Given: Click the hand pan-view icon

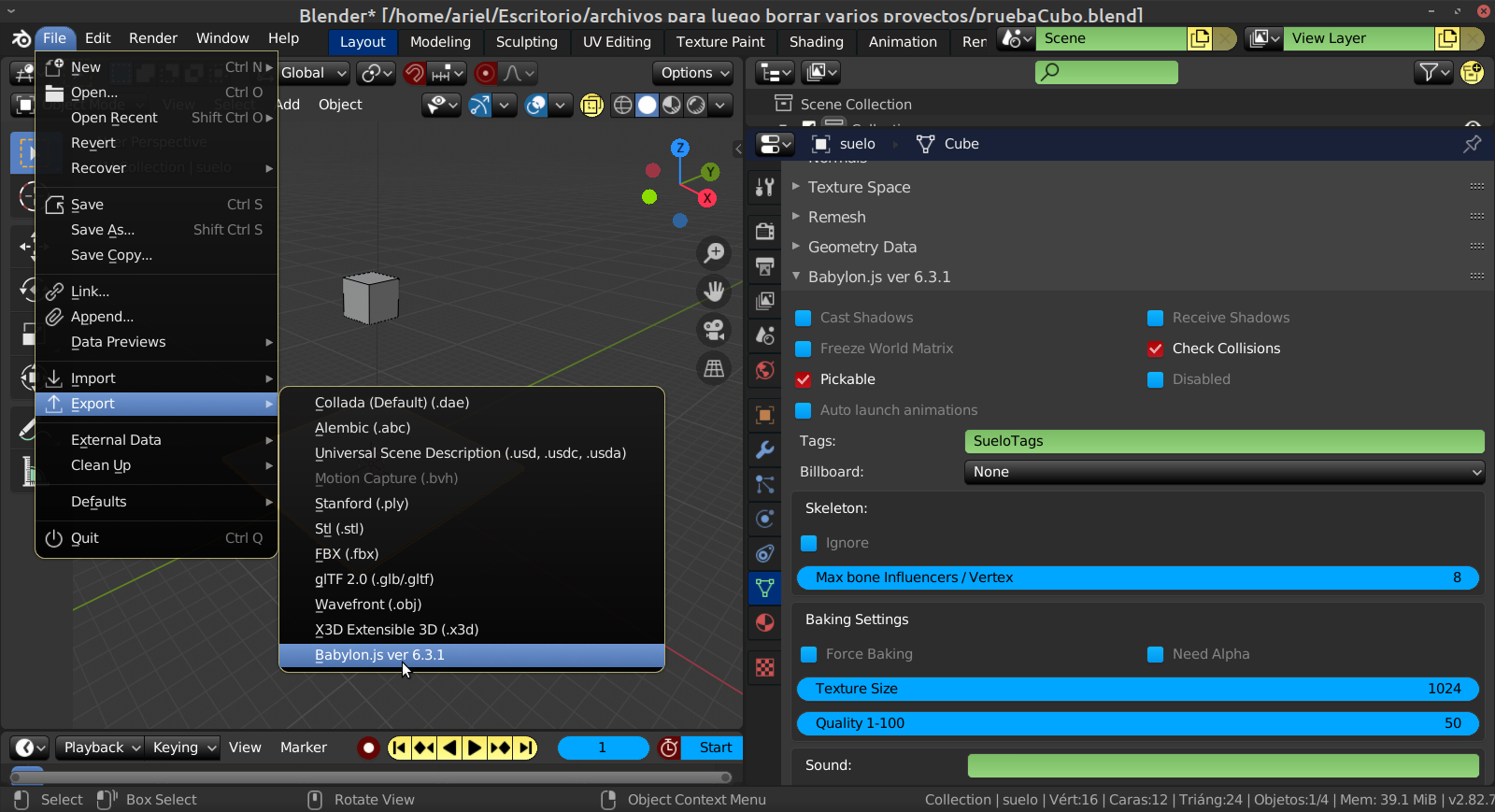Looking at the screenshot, I should tap(714, 292).
